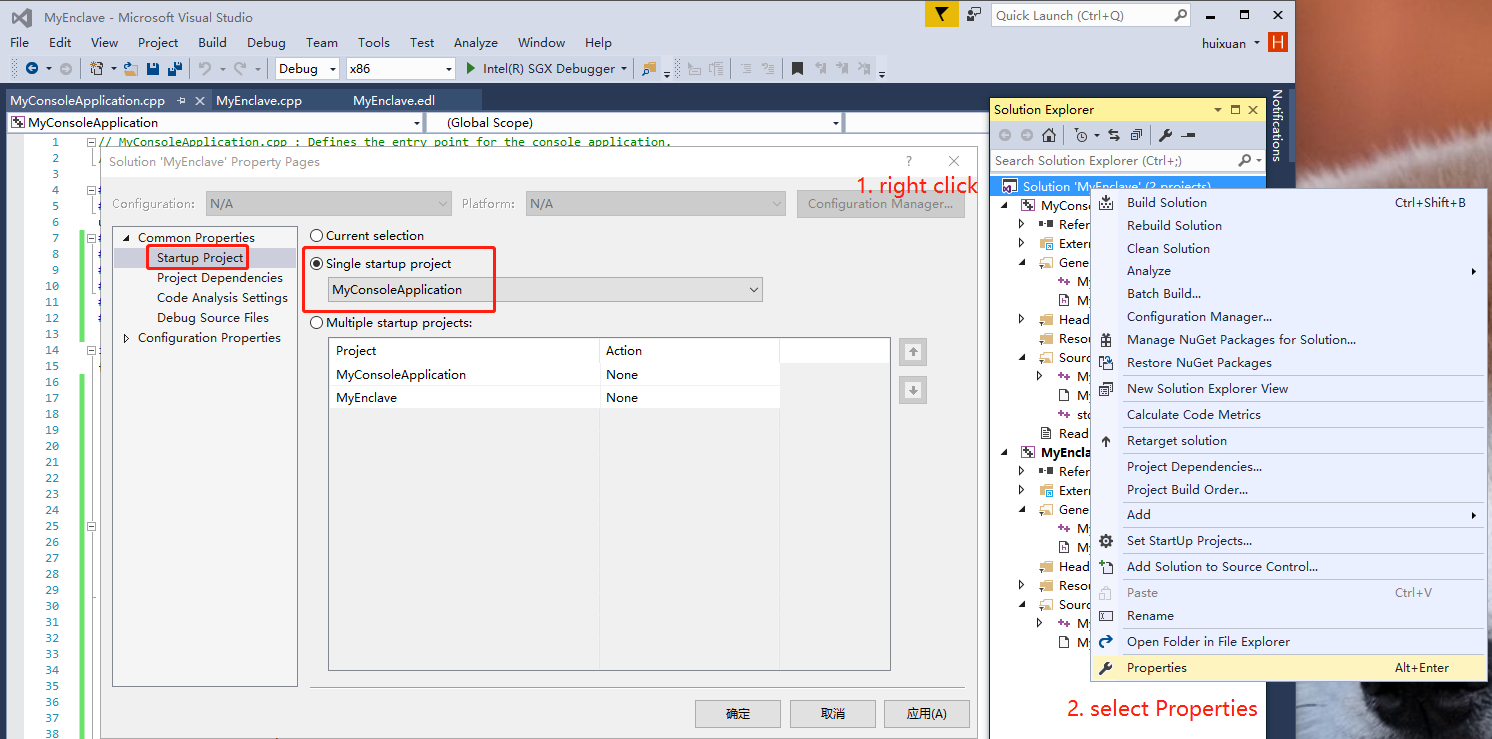Viewport: 1492px width, 739px height.
Task: Open the New Project icon on the toolbar
Action: click(x=97, y=68)
